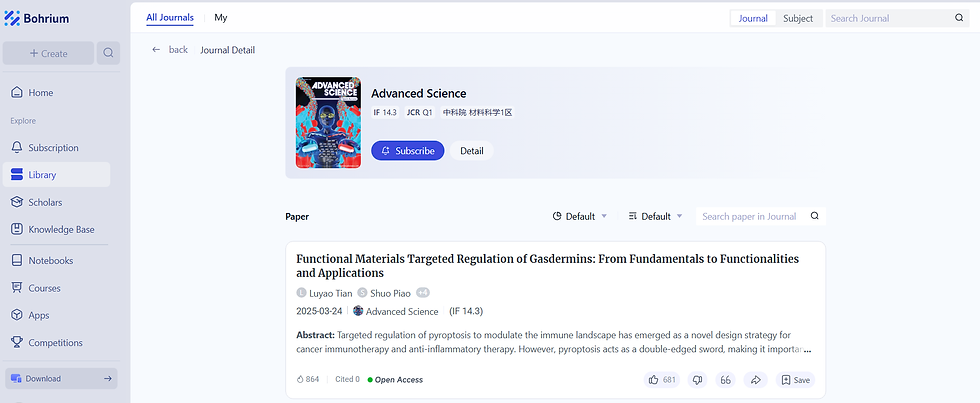Open Notebooks from the sidebar
The image size is (980, 403).
(50, 261)
